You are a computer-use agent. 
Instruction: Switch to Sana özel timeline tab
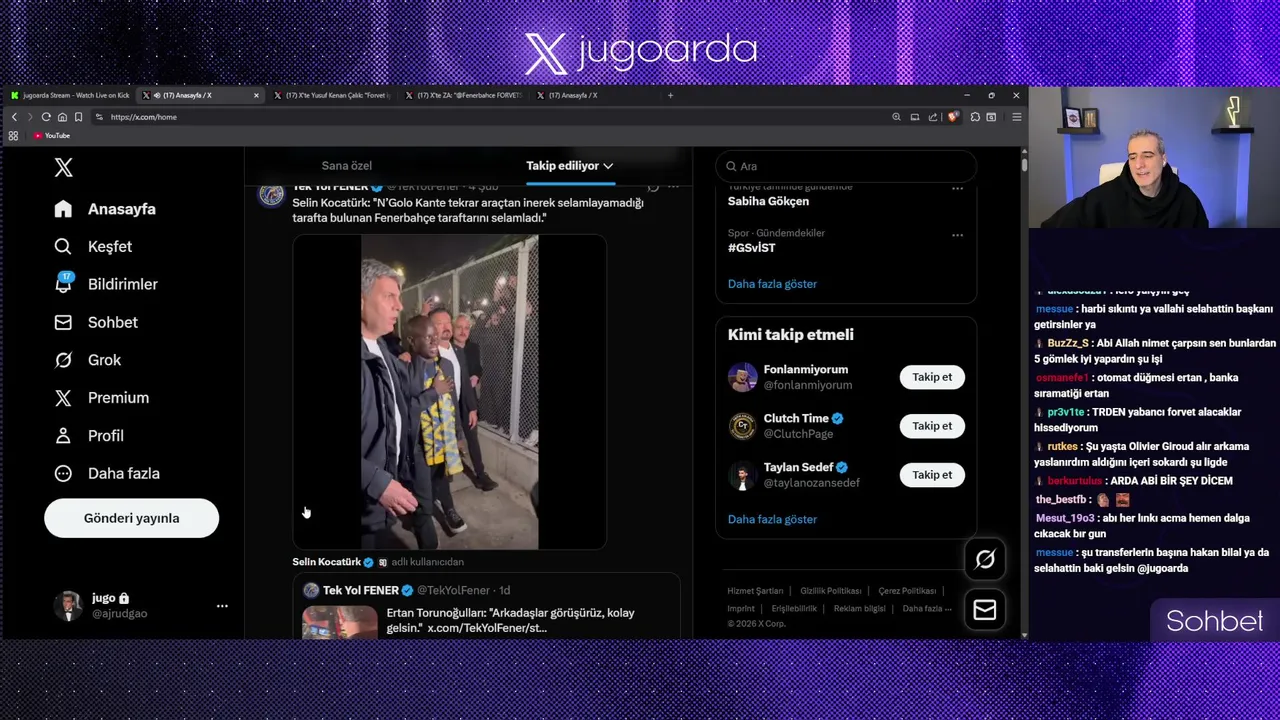click(346, 166)
